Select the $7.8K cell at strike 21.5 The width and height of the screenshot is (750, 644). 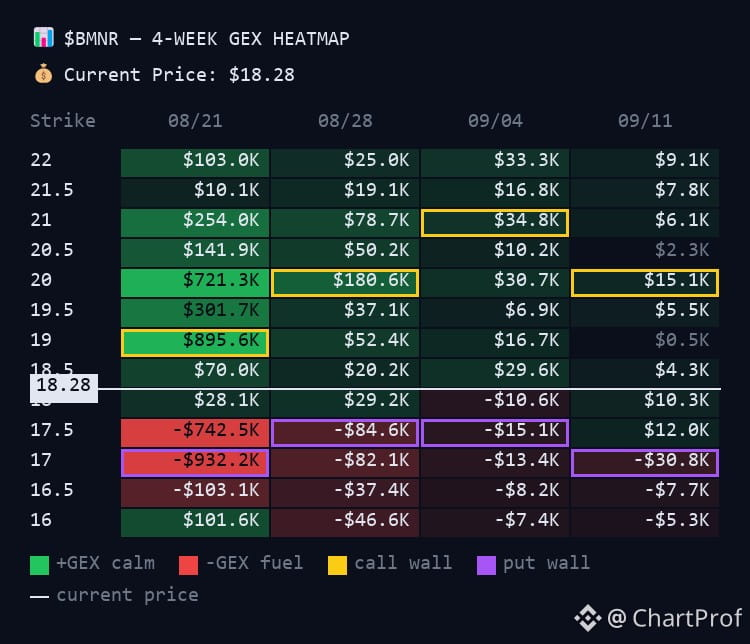coord(645,192)
